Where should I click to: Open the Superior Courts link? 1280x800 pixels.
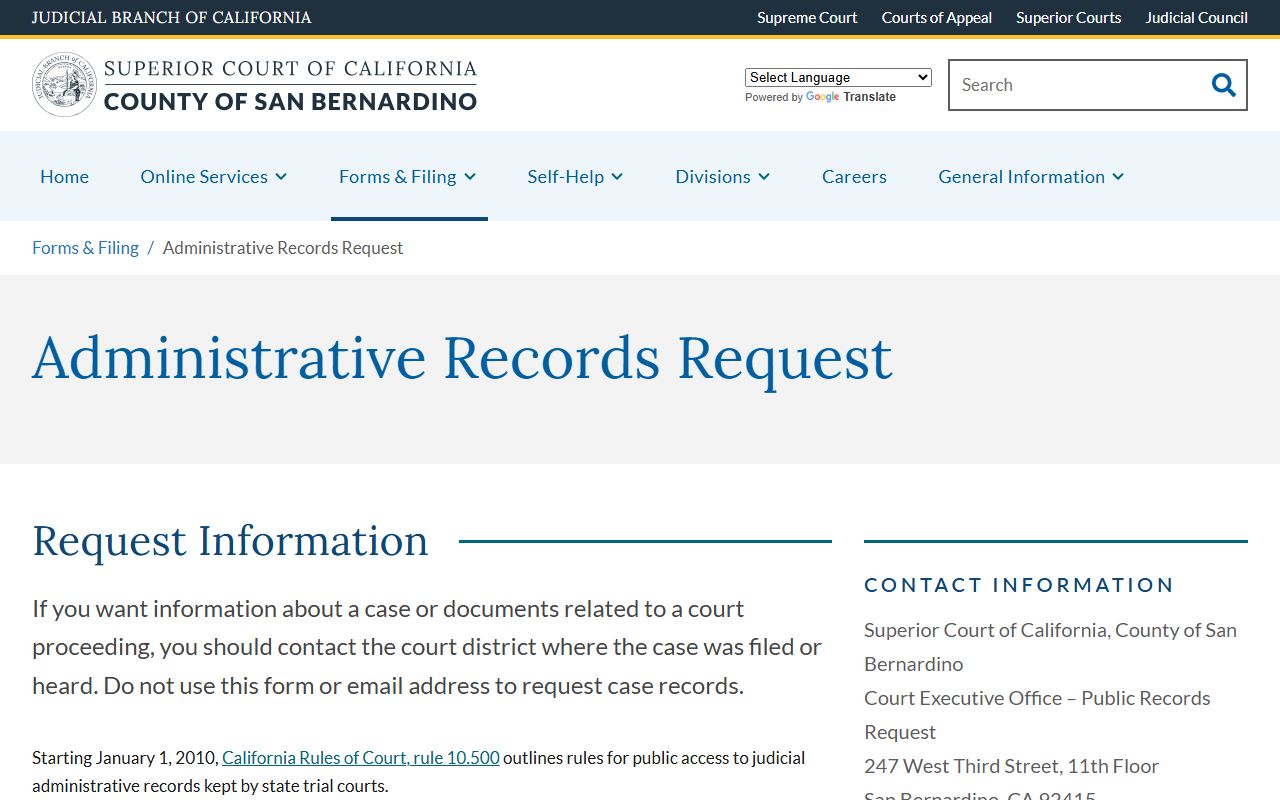1068,18
